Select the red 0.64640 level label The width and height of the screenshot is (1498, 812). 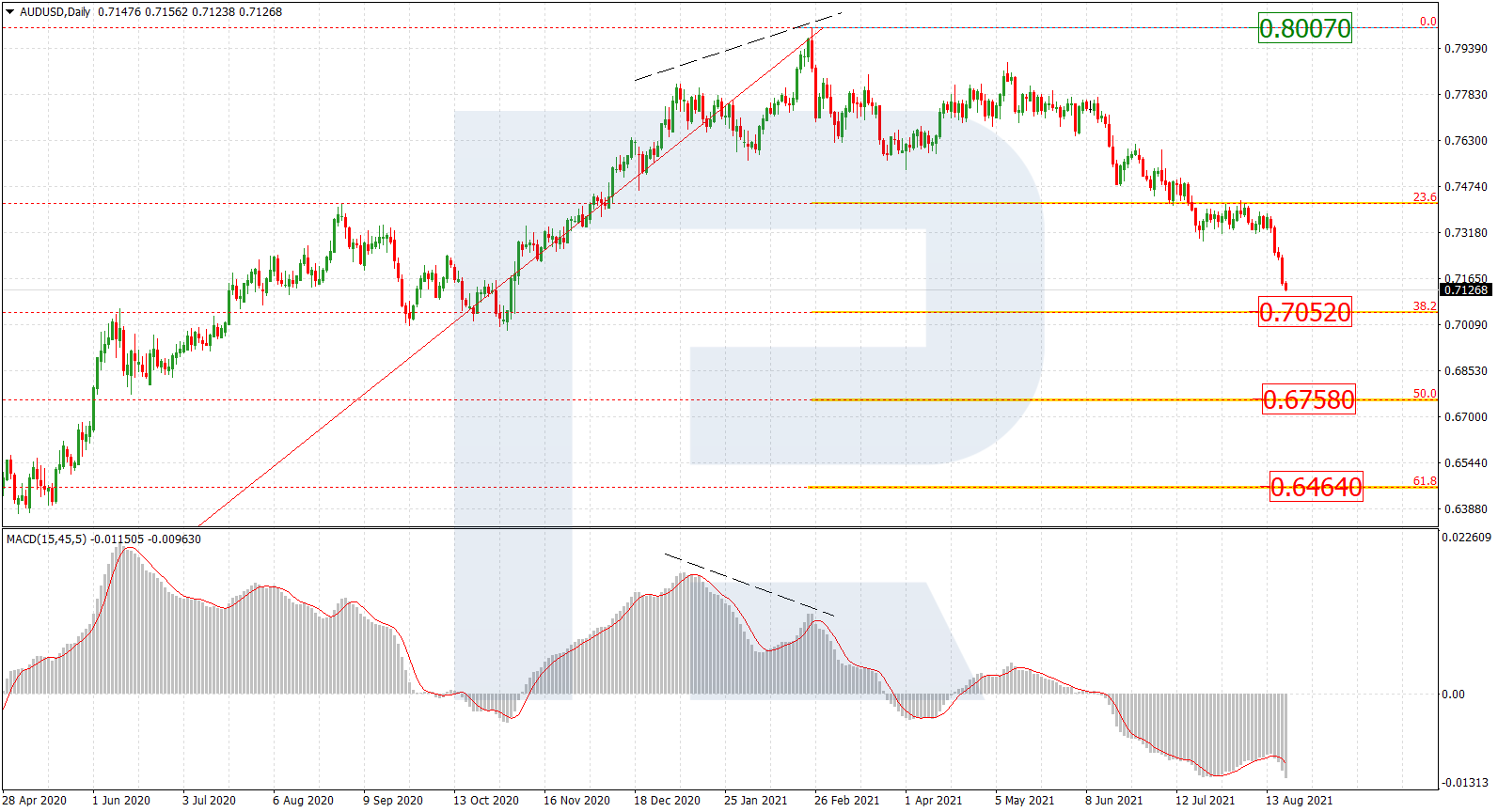1316,487
